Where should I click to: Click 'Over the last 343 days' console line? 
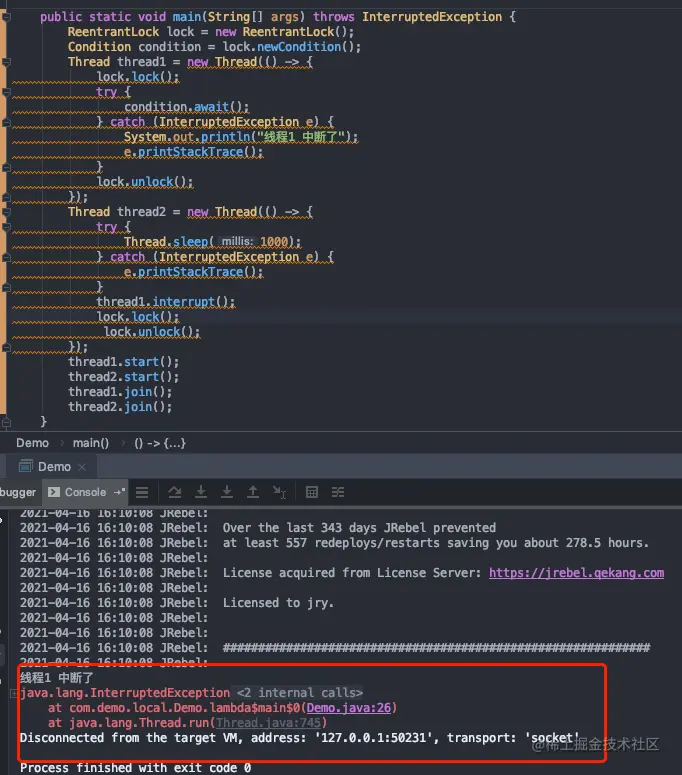pyautogui.click(x=359, y=528)
